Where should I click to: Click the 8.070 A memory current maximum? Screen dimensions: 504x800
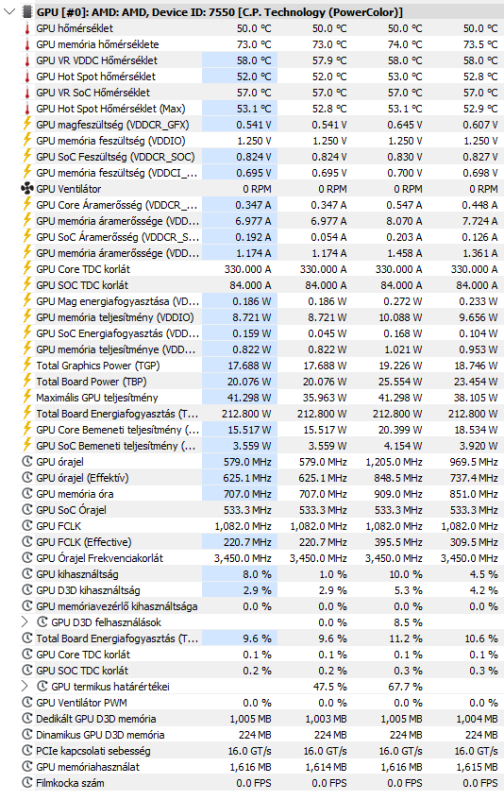(x=404, y=221)
